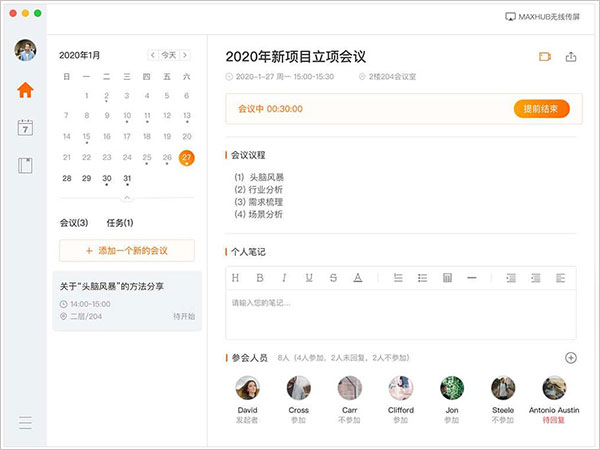Click agenda item (4) 场景分析
Screen dimensions: 600x450
point(259,214)
